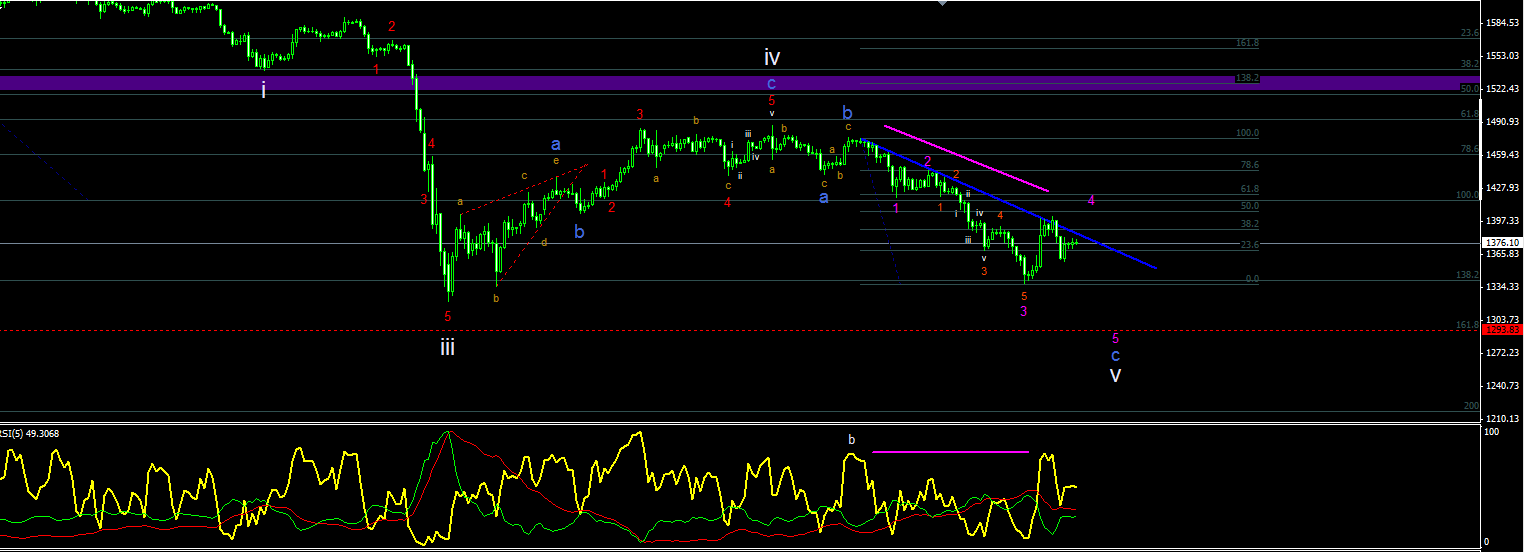Click the 1584.53 value on price scale
Viewport: 1524px width, 552px height.
point(1503,22)
